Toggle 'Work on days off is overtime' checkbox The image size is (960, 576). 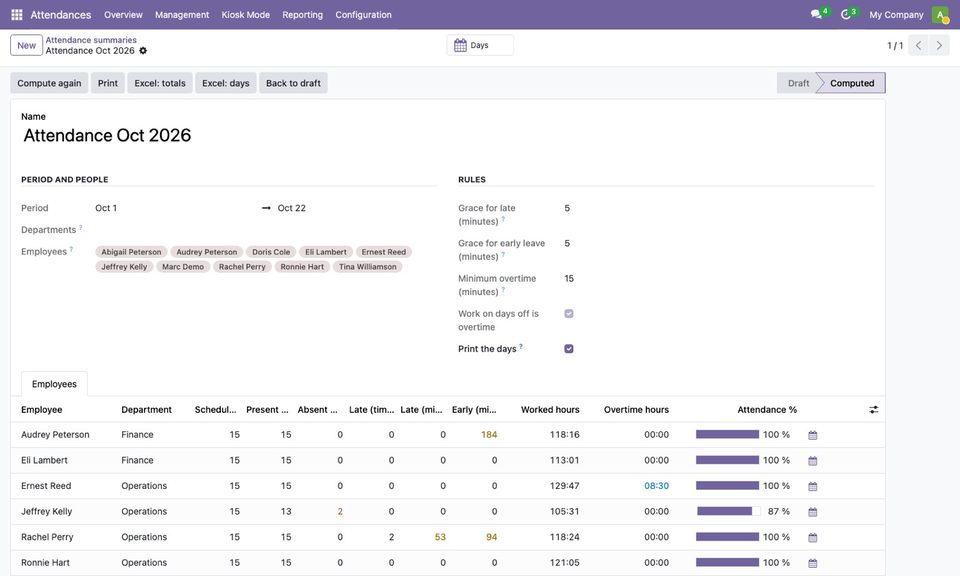[569, 313]
